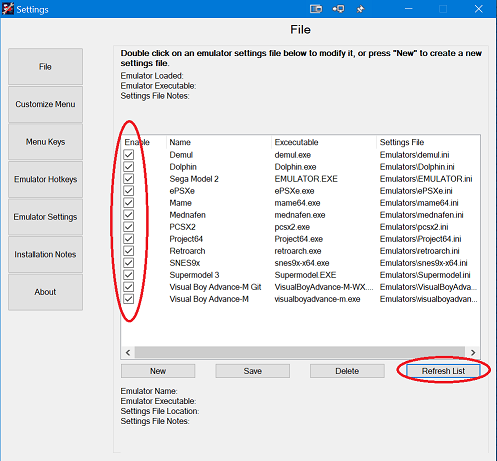The height and width of the screenshot is (461, 497).
Task: Switch to Emulator Hotkeys page
Action: point(45,179)
